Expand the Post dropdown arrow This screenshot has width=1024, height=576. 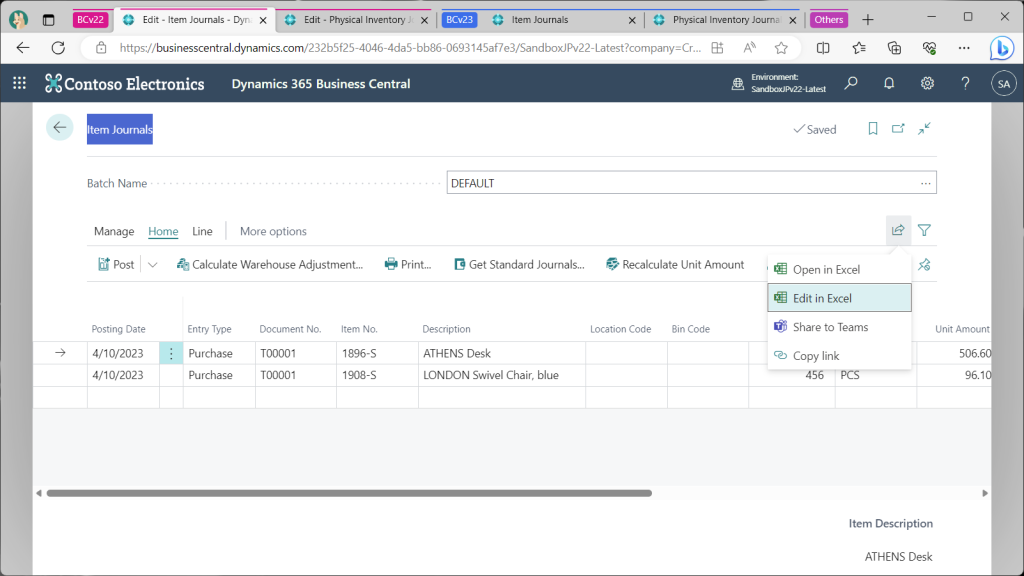click(x=152, y=264)
